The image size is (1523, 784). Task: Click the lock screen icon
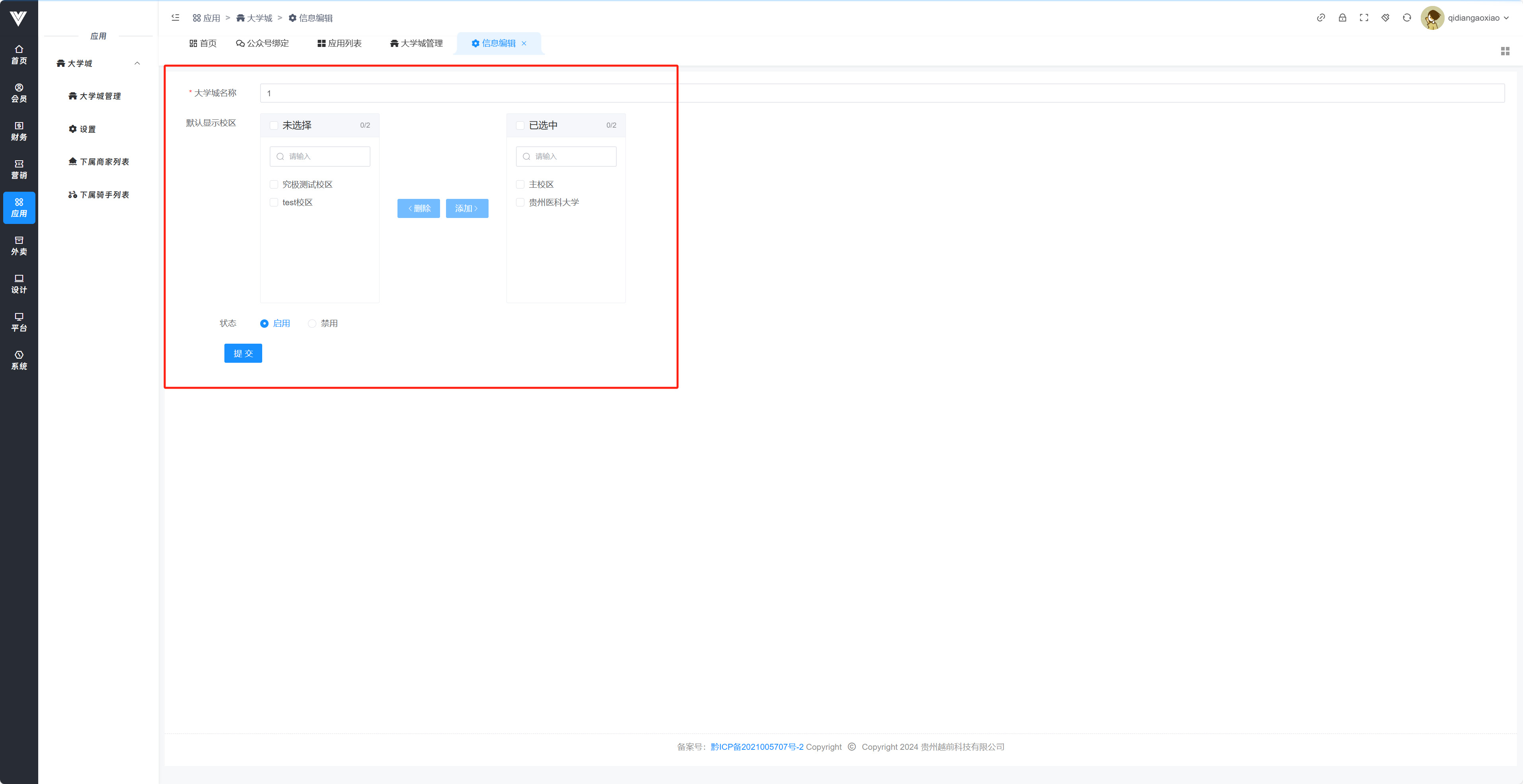pyautogui.click(x=1342, y=18)
